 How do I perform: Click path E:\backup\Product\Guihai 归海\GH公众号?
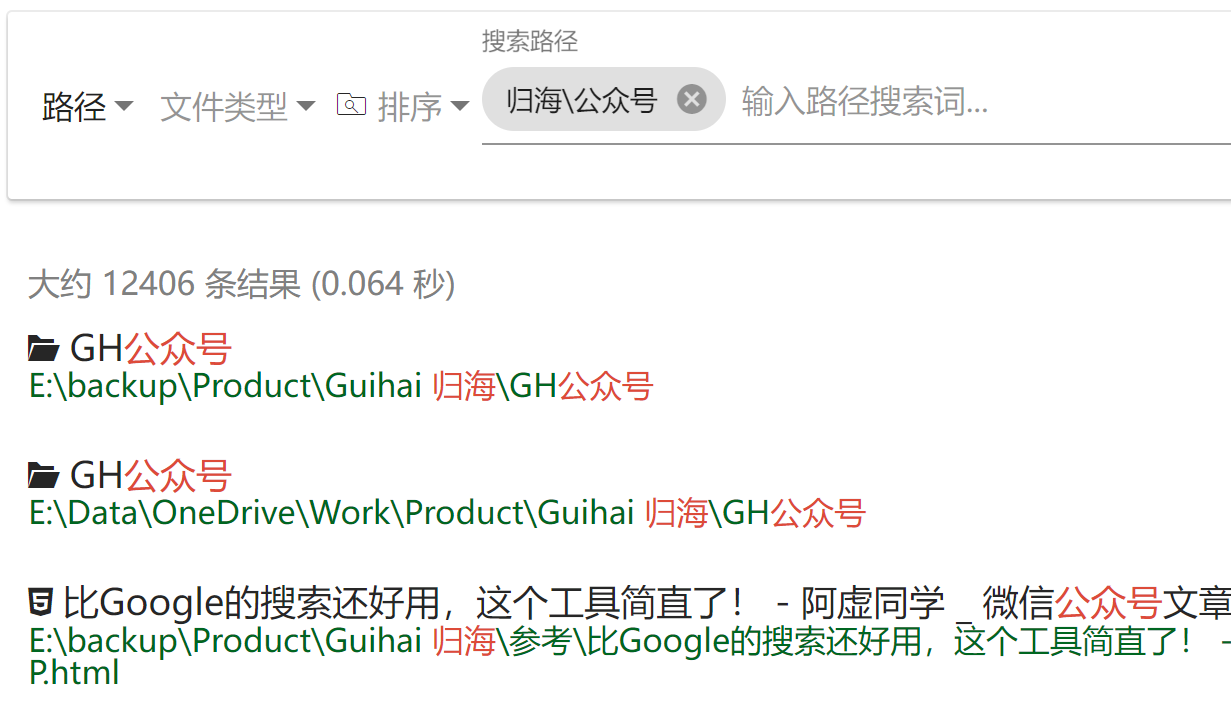click(x=342, y=386)
